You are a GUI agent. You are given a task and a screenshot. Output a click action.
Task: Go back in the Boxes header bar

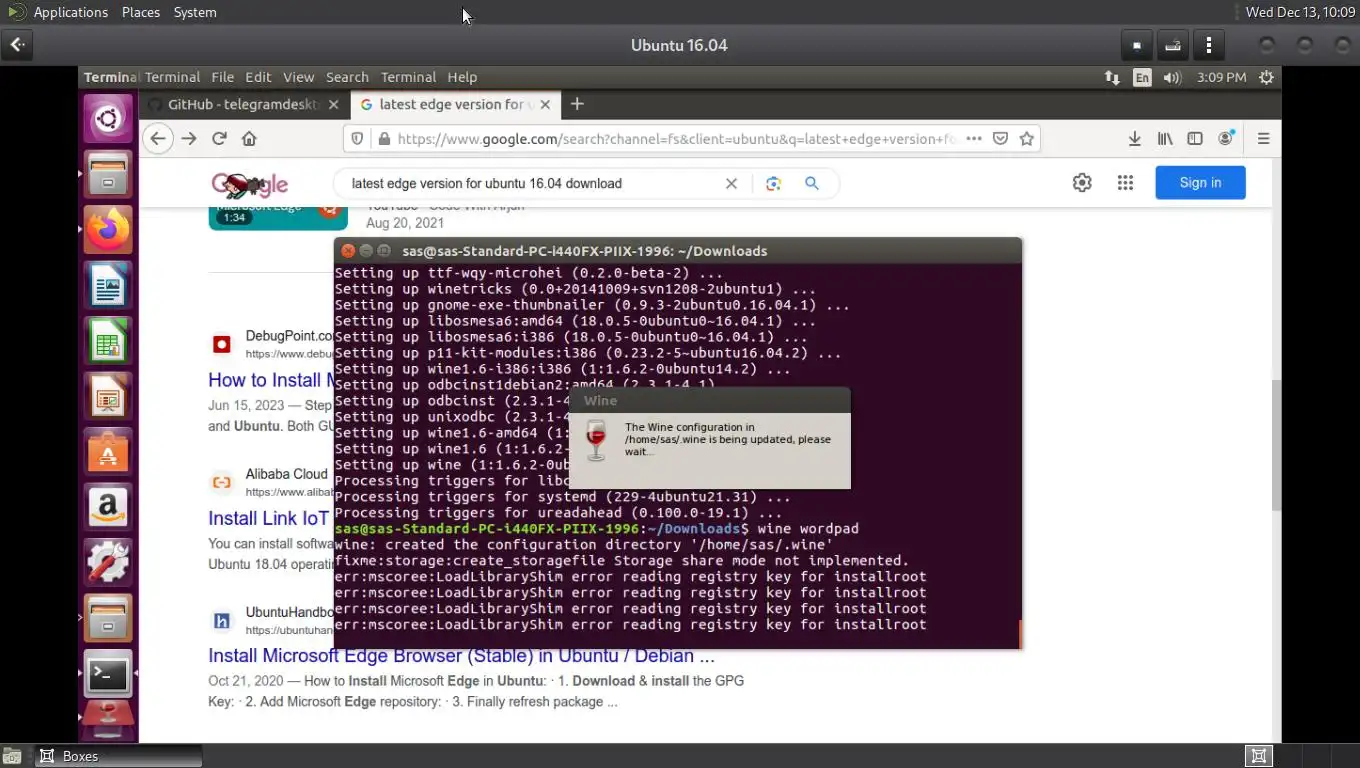point(18,45)
